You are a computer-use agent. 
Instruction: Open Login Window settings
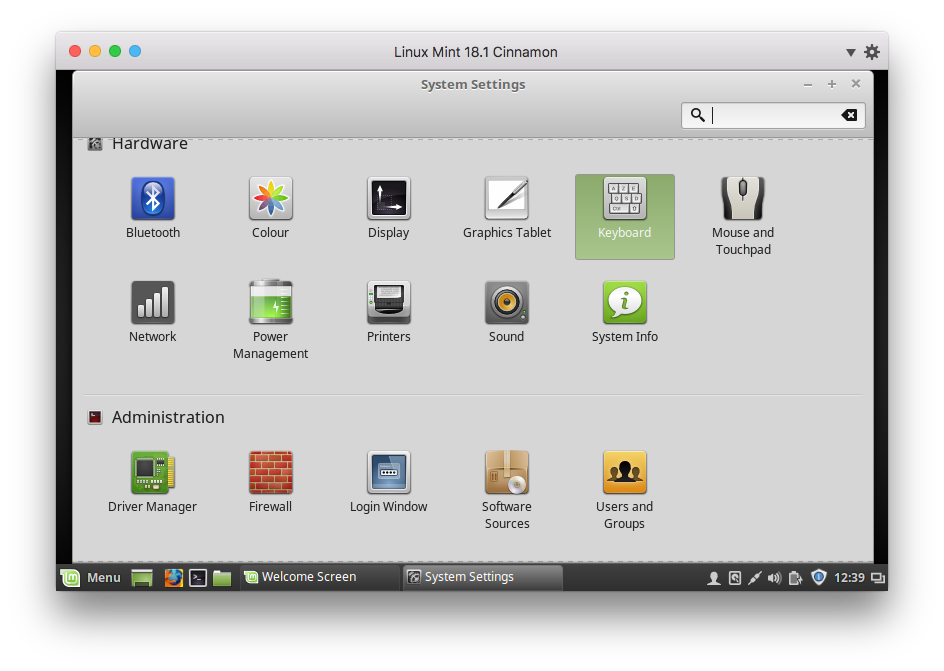click(x=388, y=481)
